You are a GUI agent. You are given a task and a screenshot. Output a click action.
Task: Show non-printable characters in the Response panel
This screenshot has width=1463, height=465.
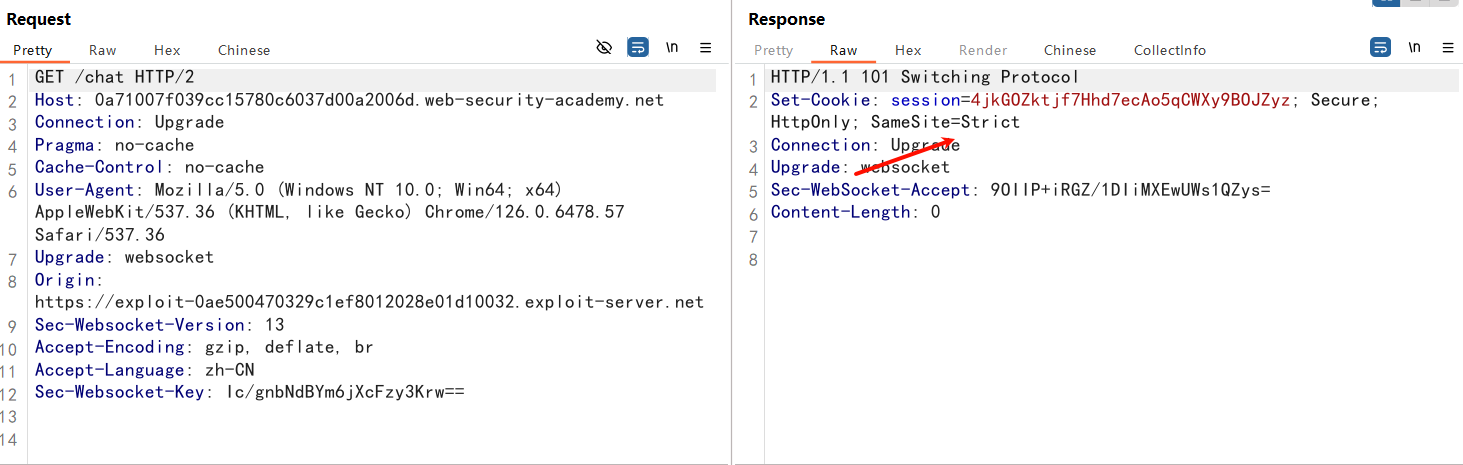1414,47
